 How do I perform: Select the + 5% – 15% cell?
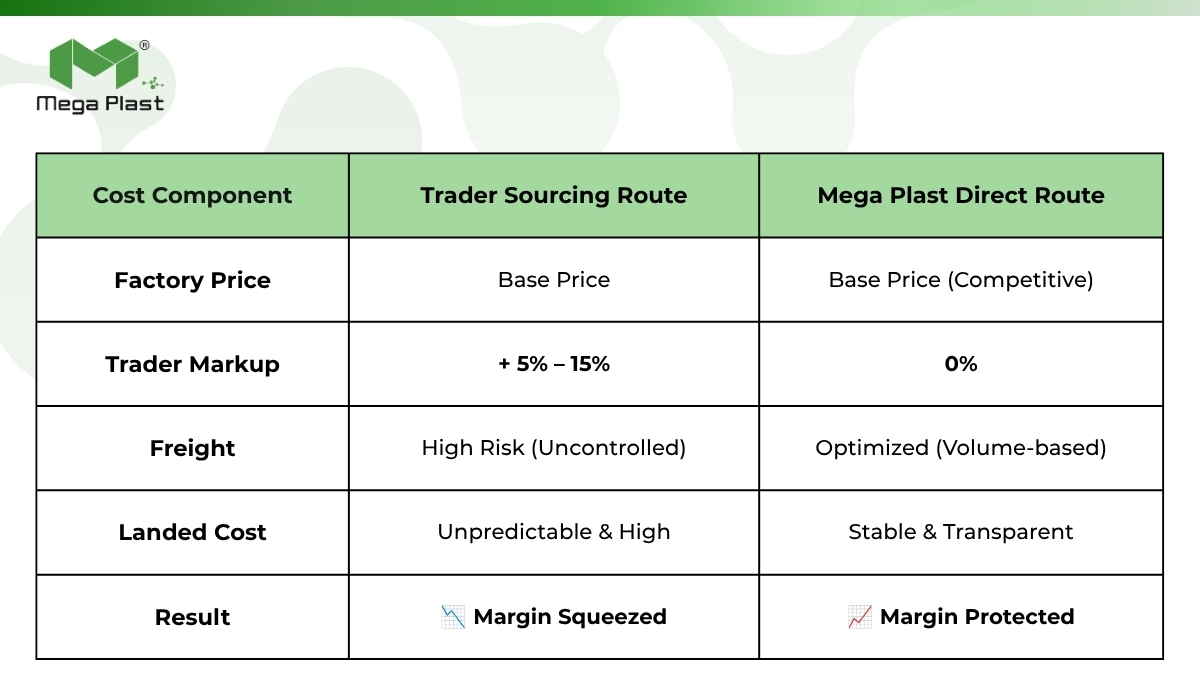click(x=554, y=364)
